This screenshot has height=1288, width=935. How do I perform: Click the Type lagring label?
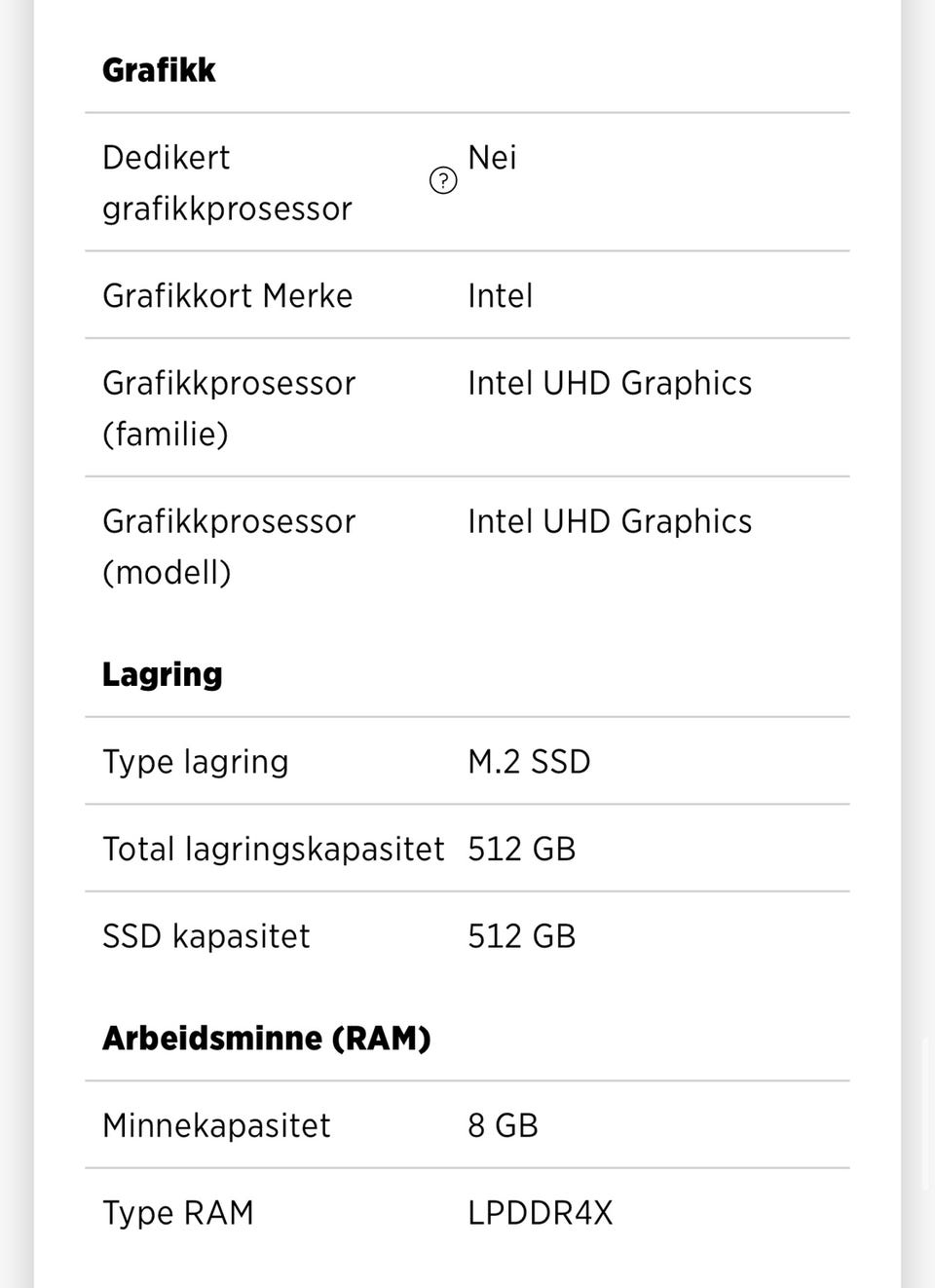(x=196, y=761)
